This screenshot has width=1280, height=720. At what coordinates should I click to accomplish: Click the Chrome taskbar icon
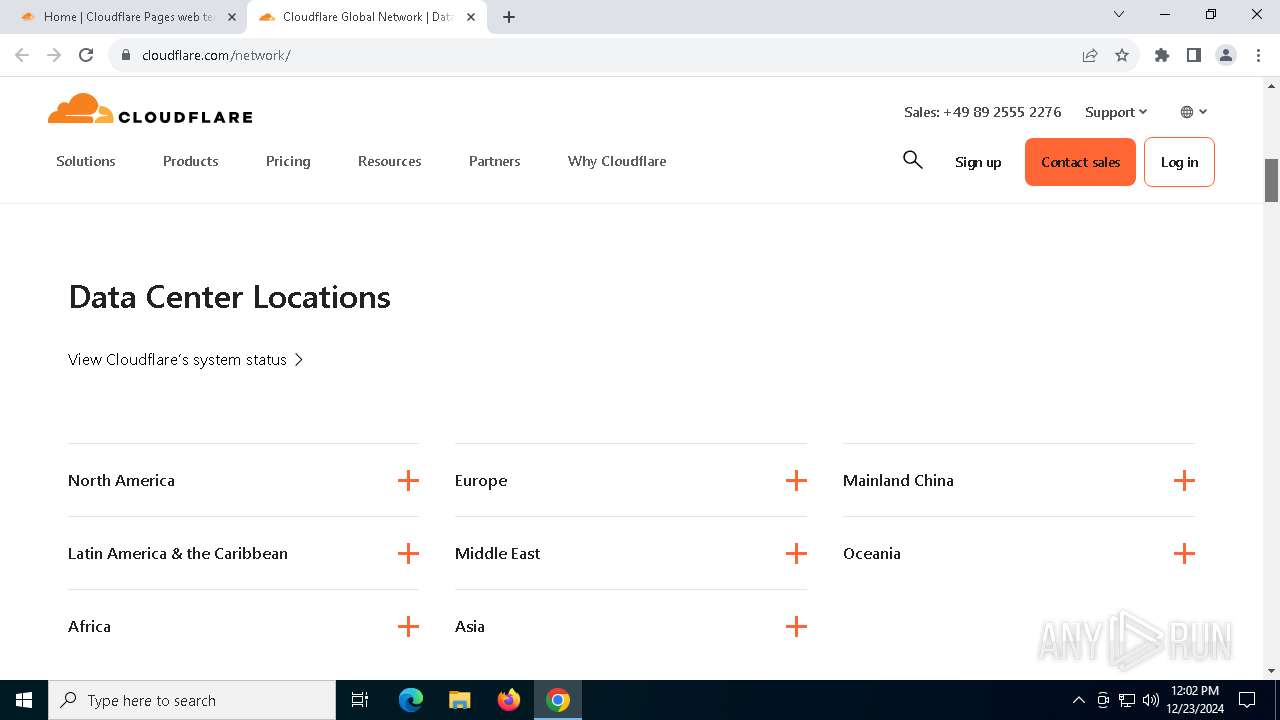(x=558, y=700)
